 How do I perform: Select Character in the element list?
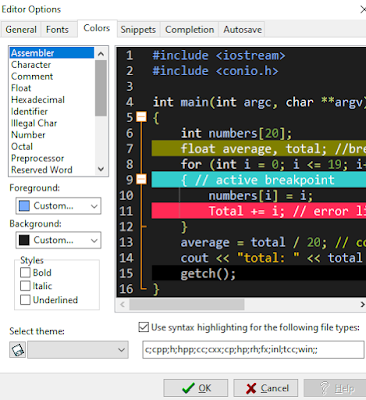coord(52,64)
